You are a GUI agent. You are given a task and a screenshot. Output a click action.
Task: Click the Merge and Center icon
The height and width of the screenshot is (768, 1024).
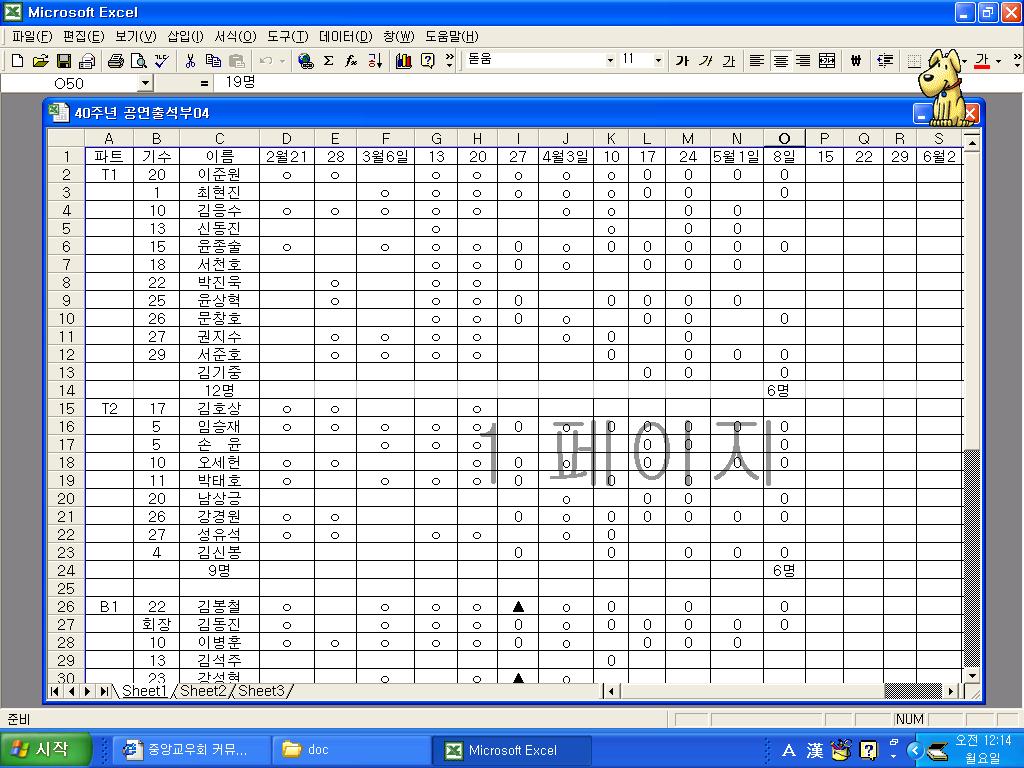[827, 61]
